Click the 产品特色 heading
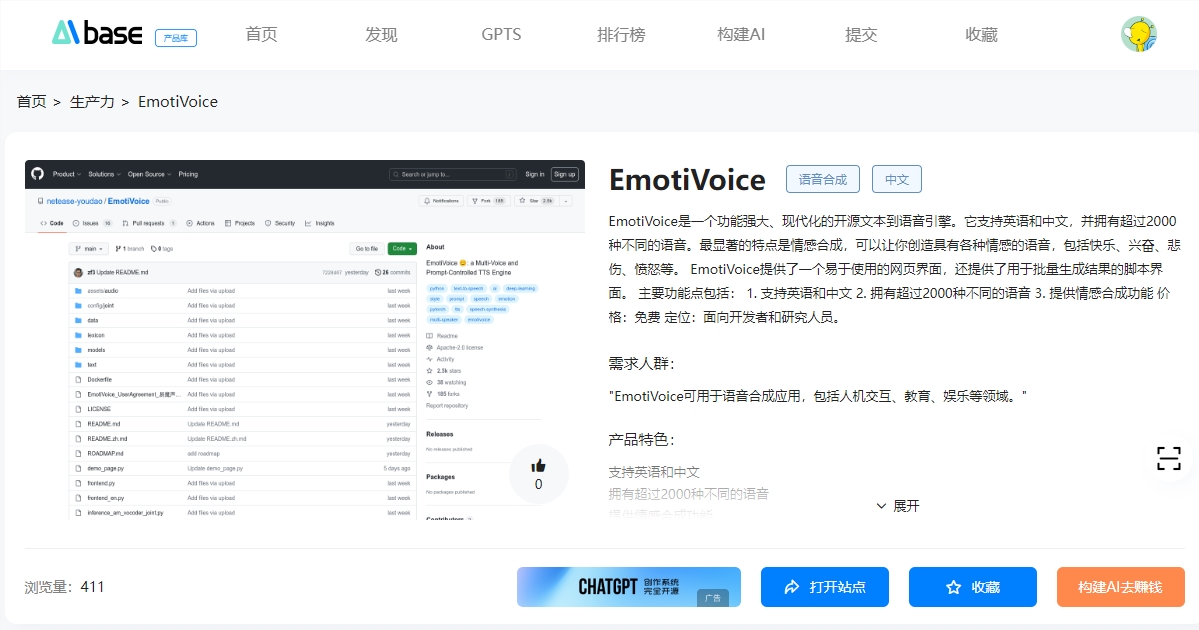The height and width of the screenshot is (630, 1199). pyautogui.click(x=642, y=440)
